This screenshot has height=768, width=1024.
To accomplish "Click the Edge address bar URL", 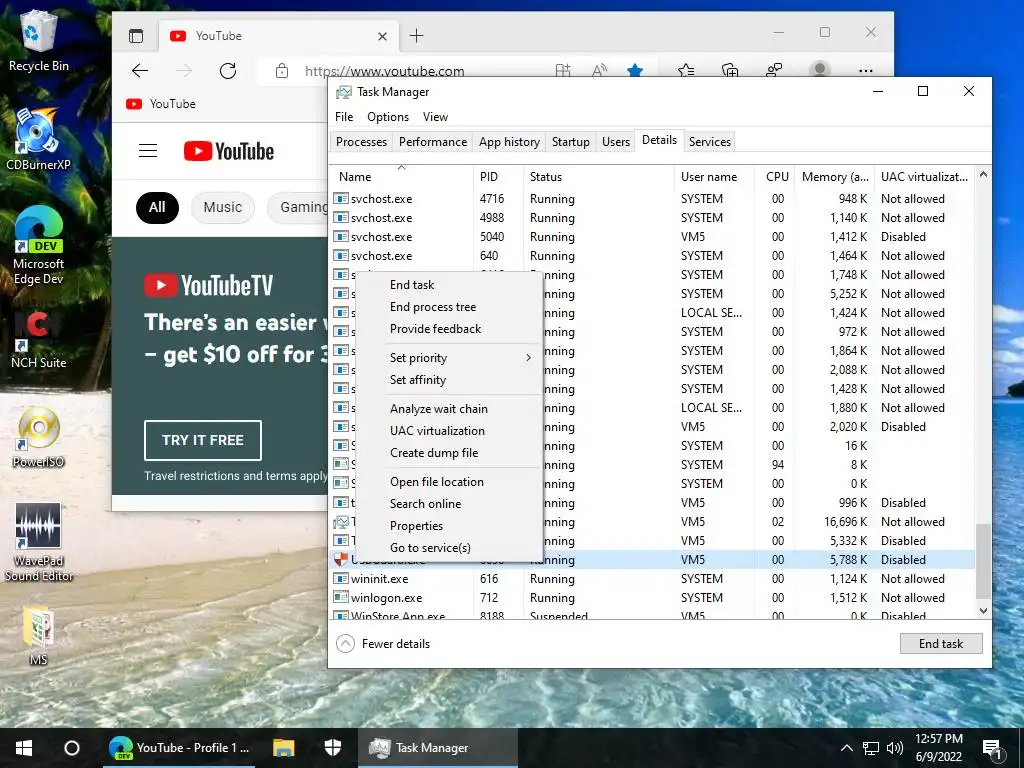I will (385, 71).
